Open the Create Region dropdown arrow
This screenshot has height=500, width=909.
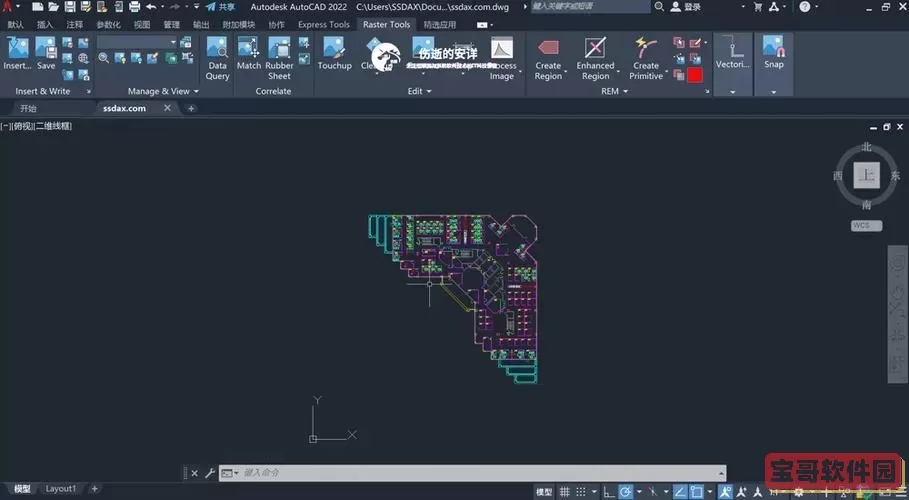click(x=566, y=71)
